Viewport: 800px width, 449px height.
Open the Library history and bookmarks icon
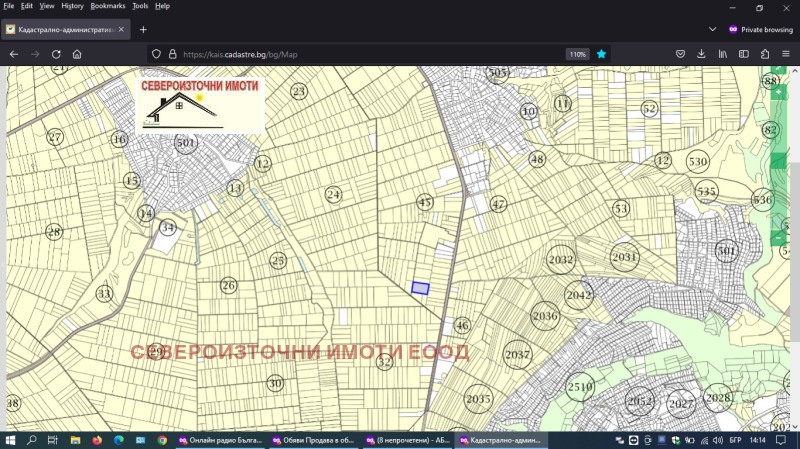(x=722, y=54)
